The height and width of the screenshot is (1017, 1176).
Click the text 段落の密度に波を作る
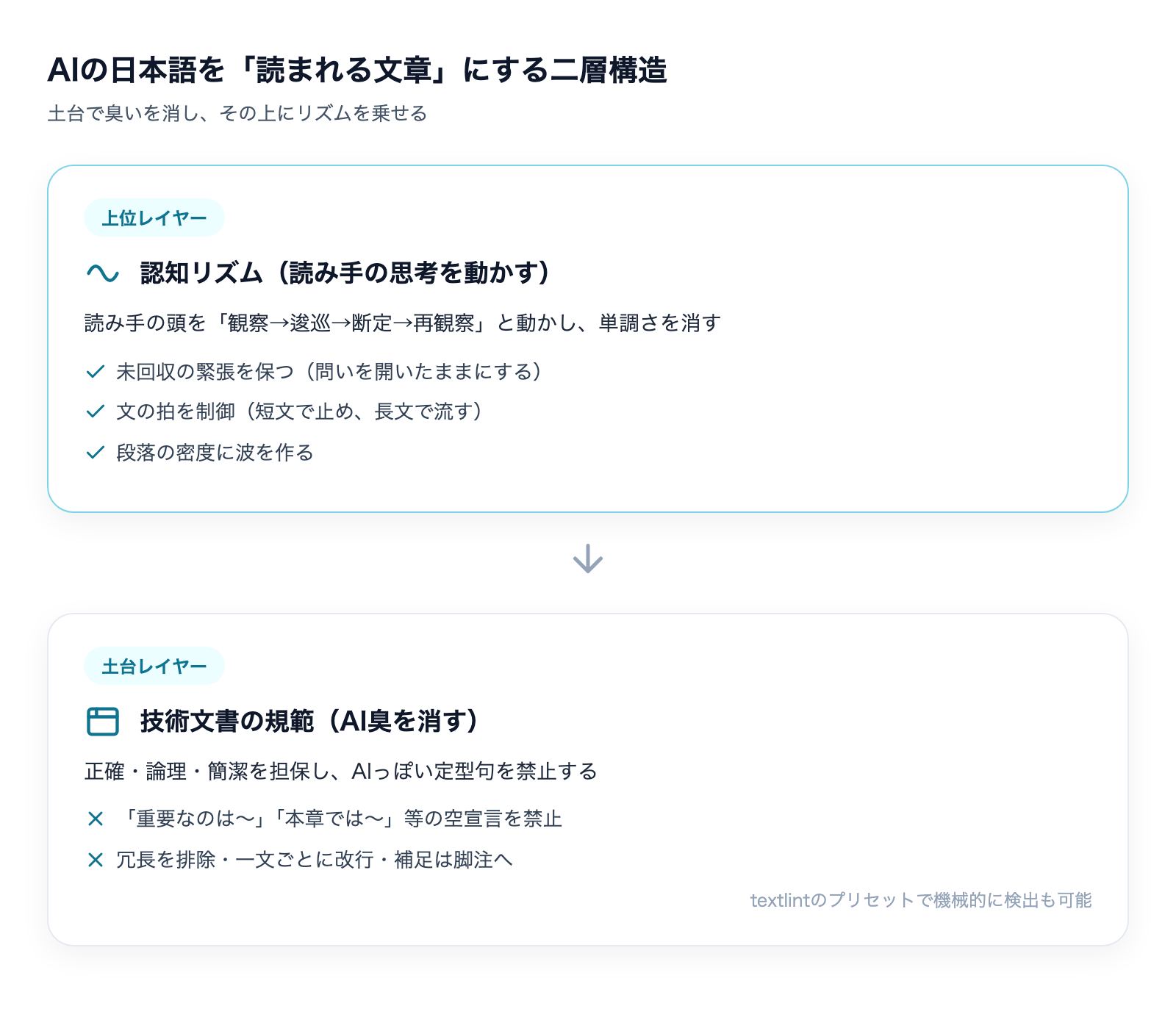(215, 453)
